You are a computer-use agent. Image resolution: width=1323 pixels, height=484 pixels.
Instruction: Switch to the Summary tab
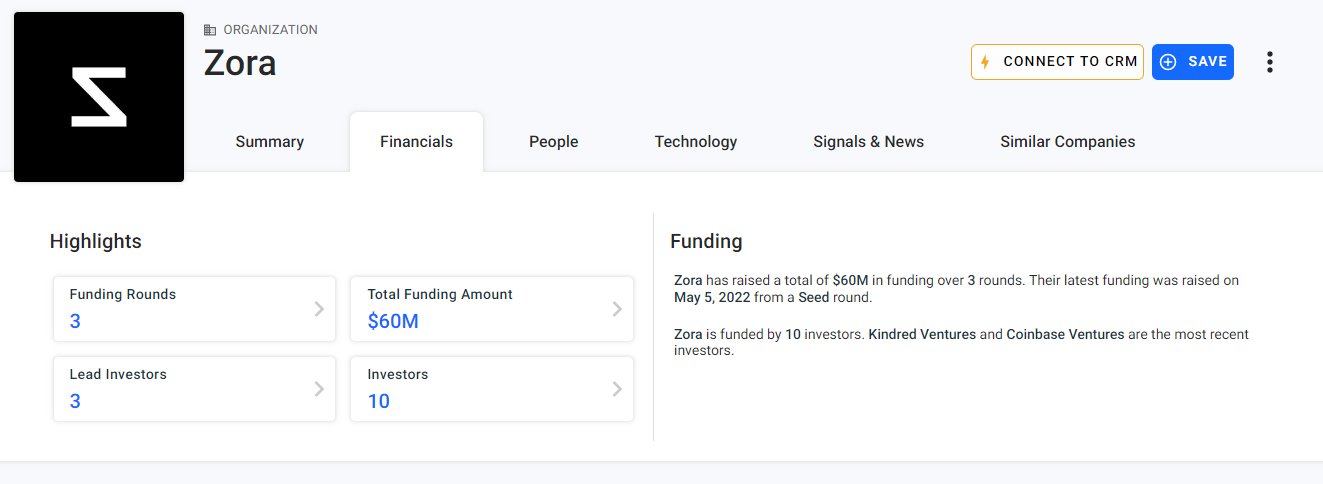click(270, 142)
